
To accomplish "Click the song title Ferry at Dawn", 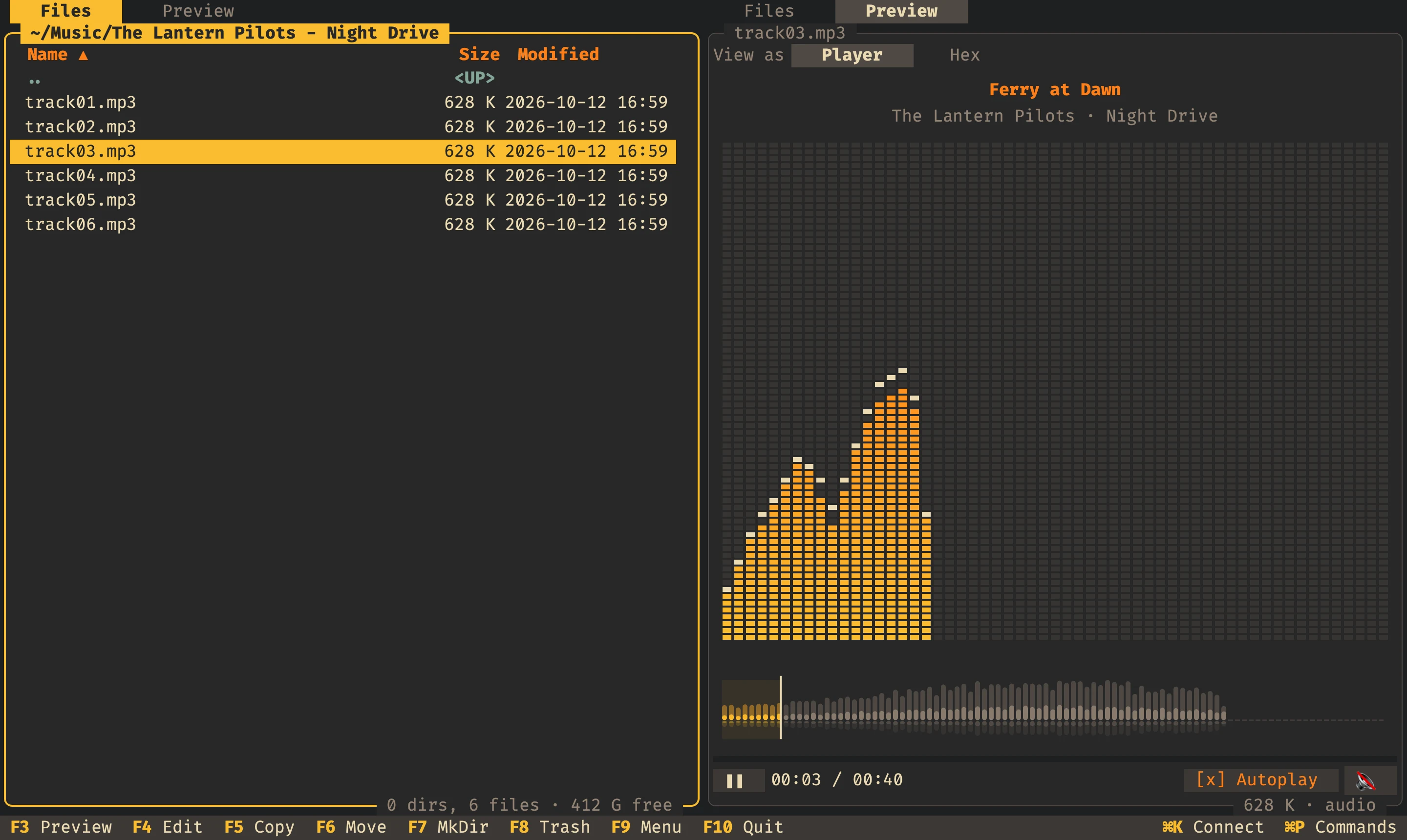I will click(x=1054, y=89).
